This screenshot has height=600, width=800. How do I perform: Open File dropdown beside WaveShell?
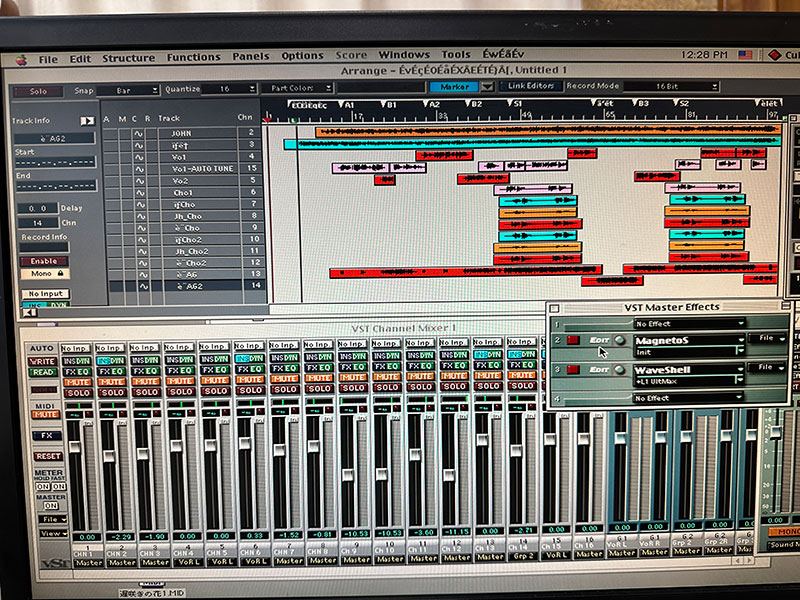766,367
